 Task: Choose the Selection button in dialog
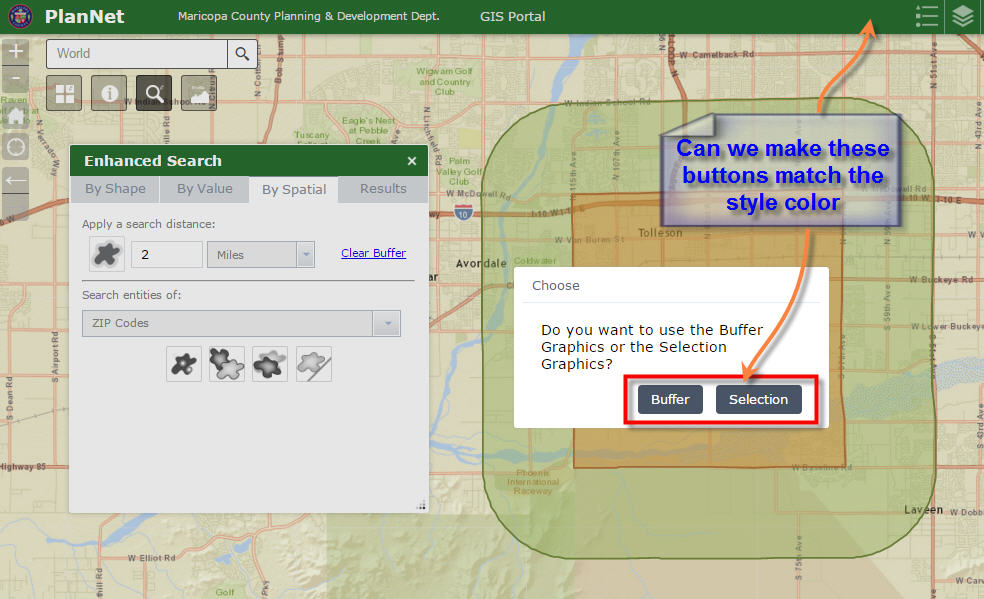tap(758, 400)
